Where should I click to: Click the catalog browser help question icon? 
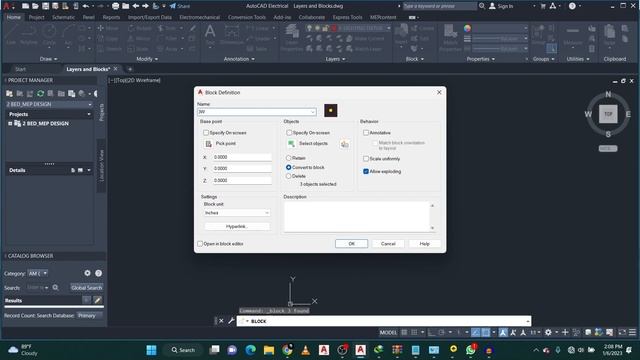click(98, 273)
